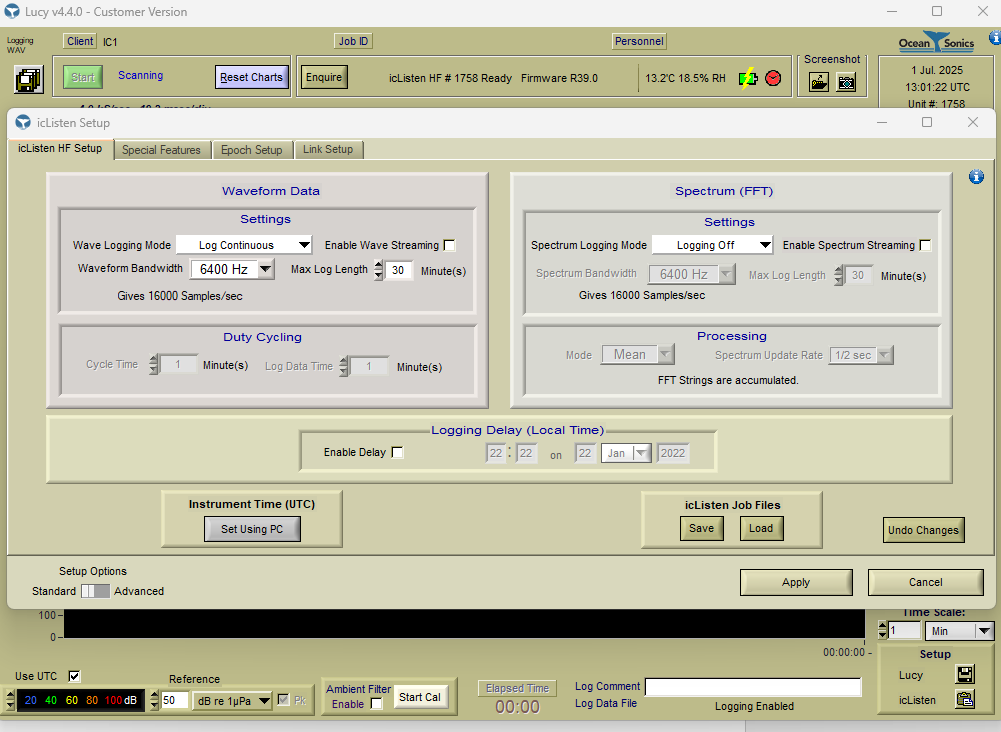Click the Job ID label button

[x=353, y=41]
